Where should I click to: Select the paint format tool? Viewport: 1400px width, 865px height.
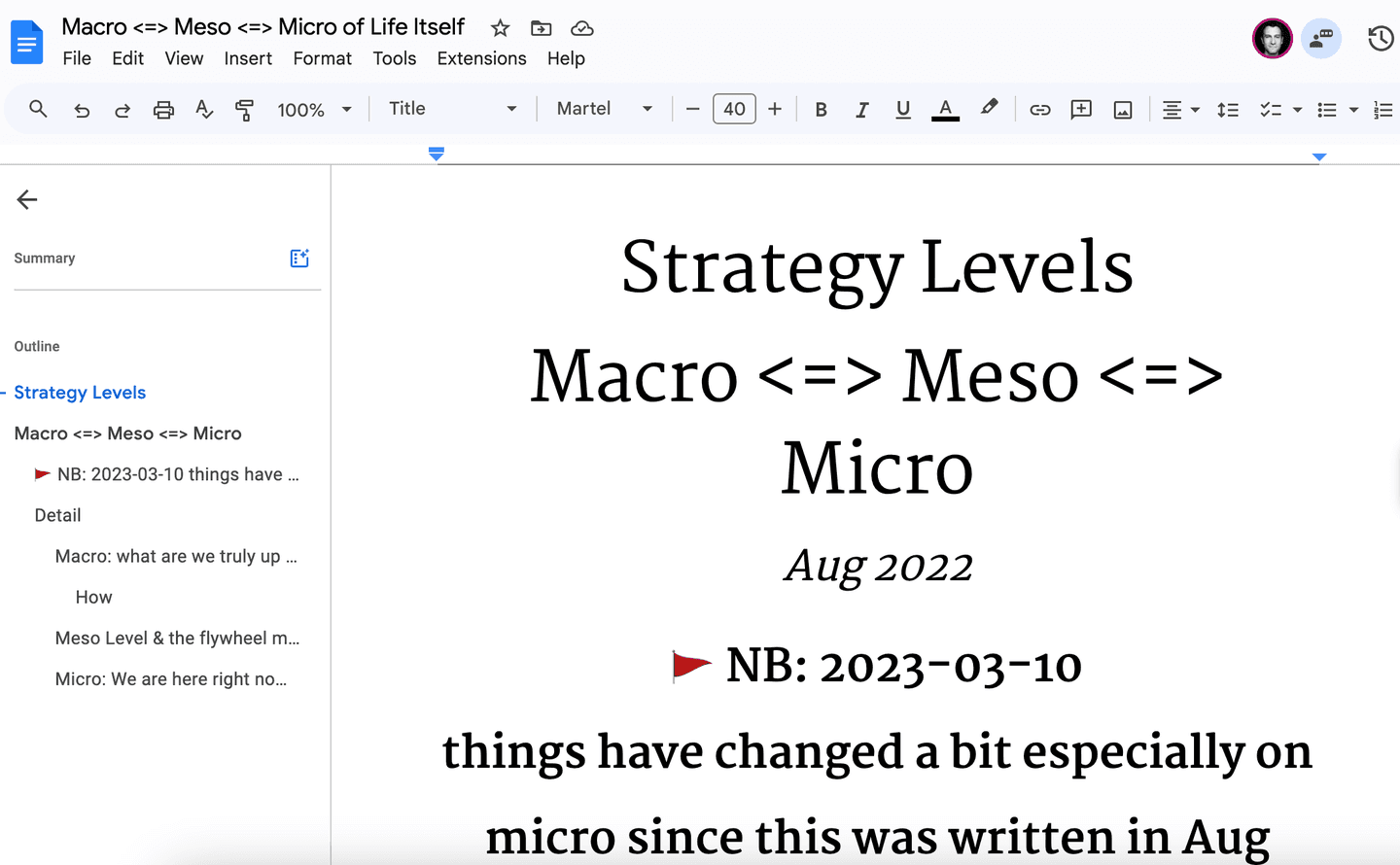click(x=244, y=109)
